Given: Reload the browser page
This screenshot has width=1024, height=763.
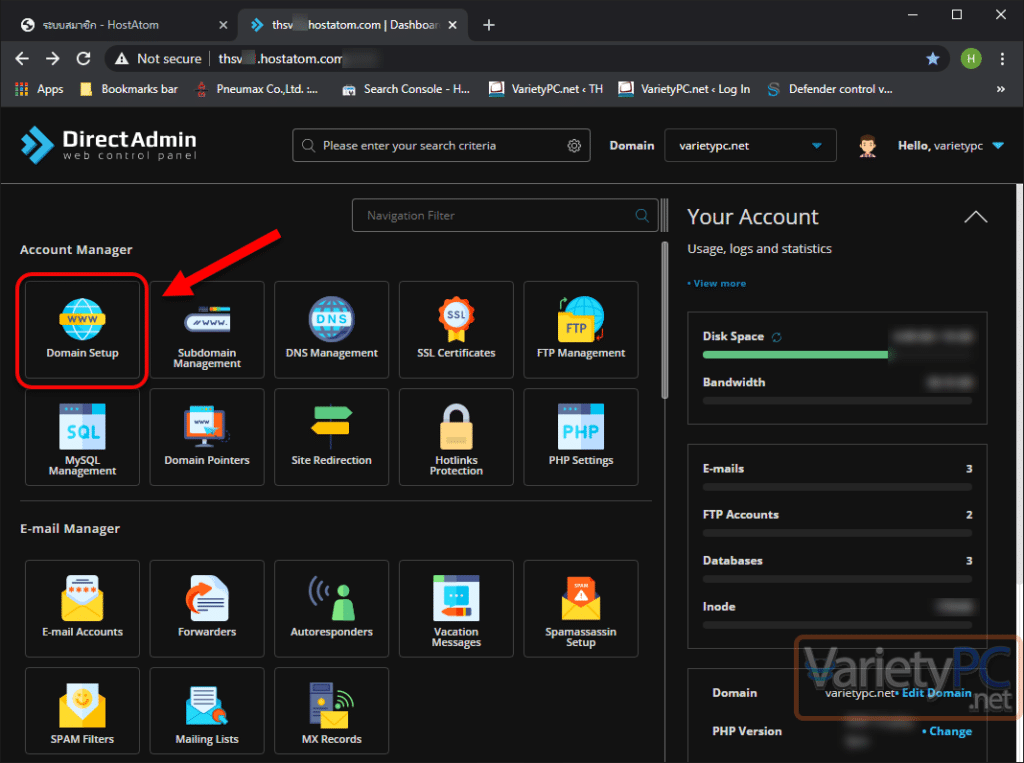Looking at the screenshot, I should click(84, 59).
